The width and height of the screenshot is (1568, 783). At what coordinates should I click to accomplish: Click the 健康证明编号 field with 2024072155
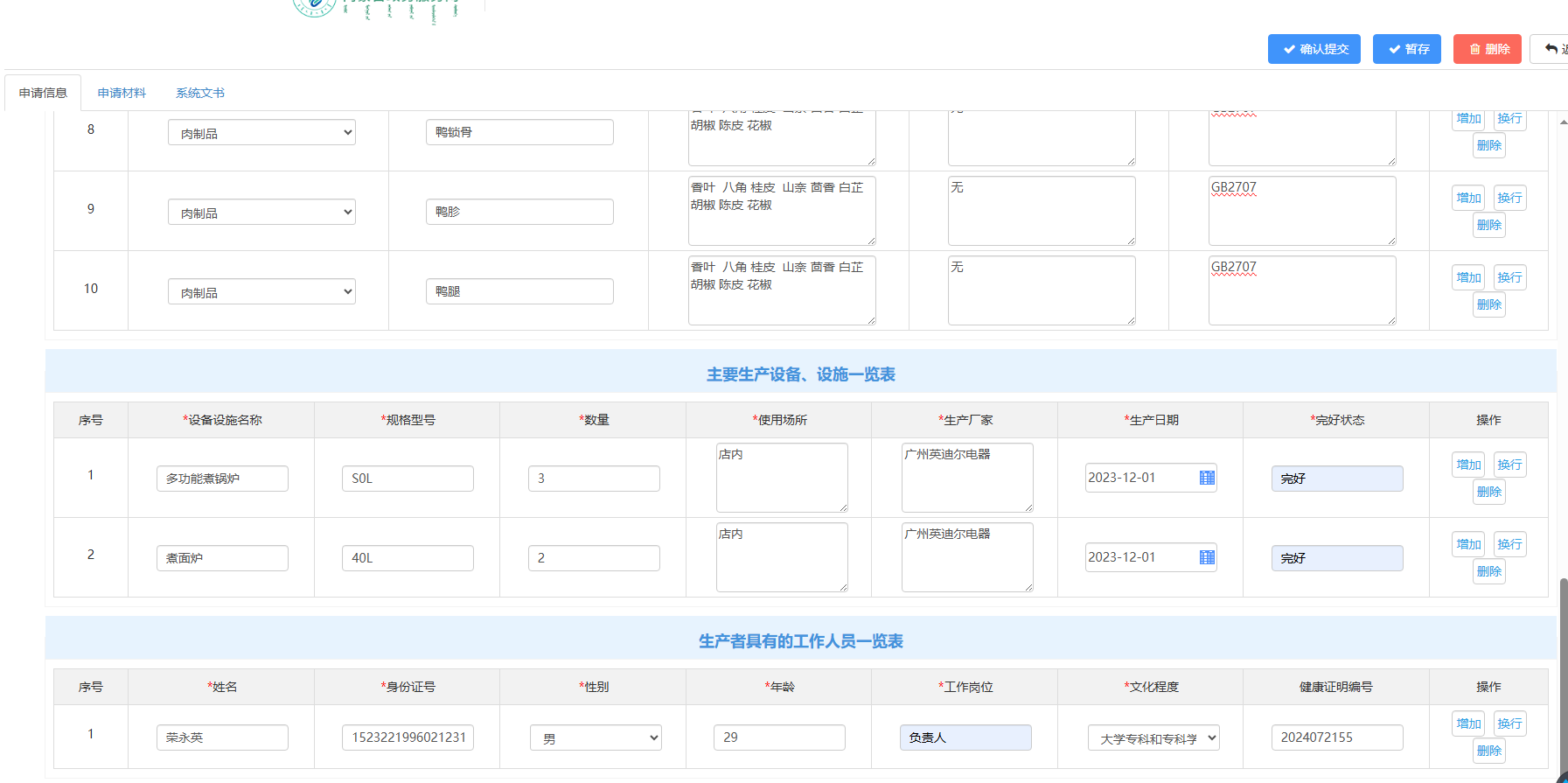coord(1336,738)
